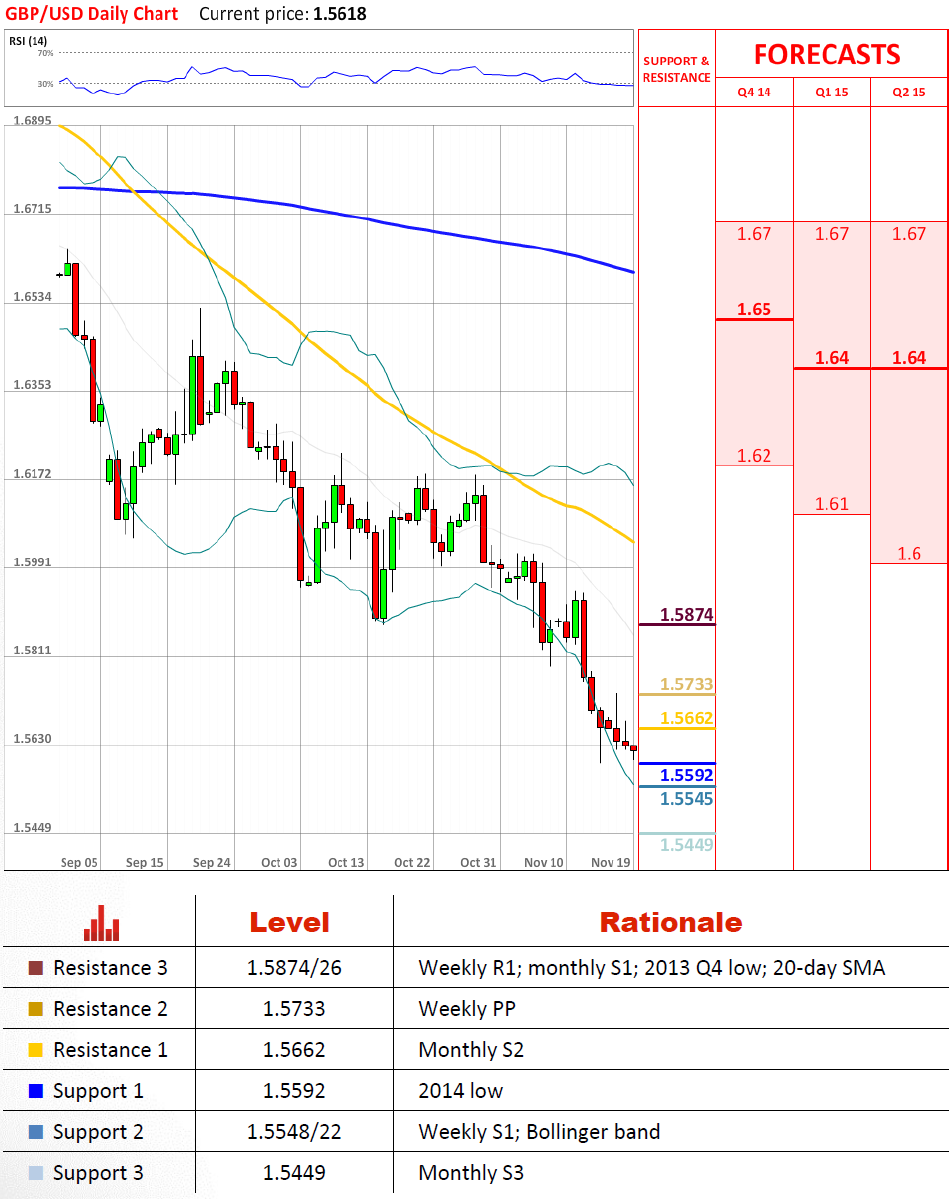
Task: Click the 1.5592 support level marker
Action: point(687,775)
